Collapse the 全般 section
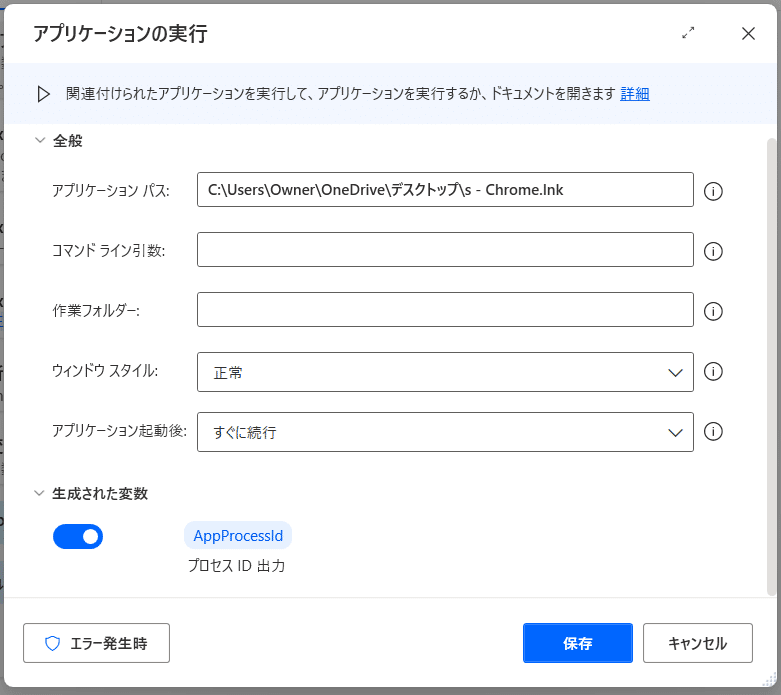 click(40, 140)
